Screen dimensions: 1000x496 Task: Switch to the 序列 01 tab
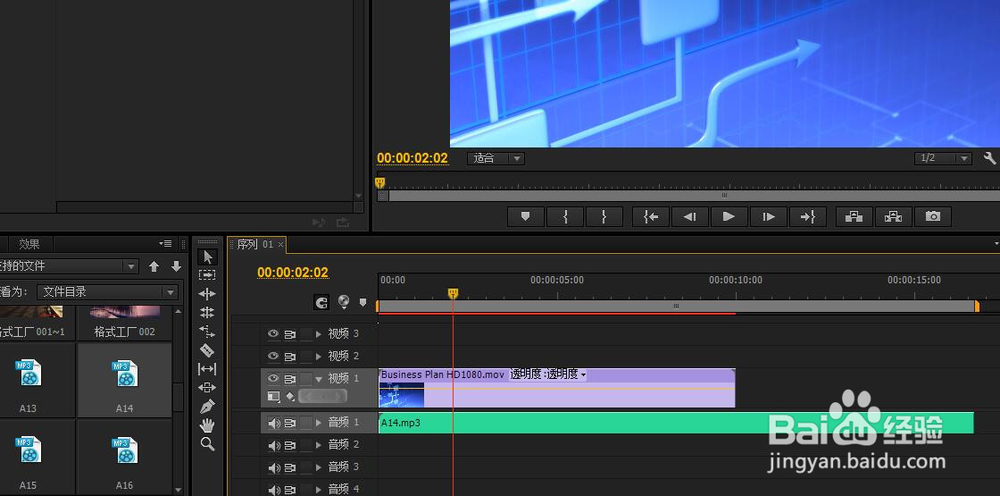click(254, 245)
